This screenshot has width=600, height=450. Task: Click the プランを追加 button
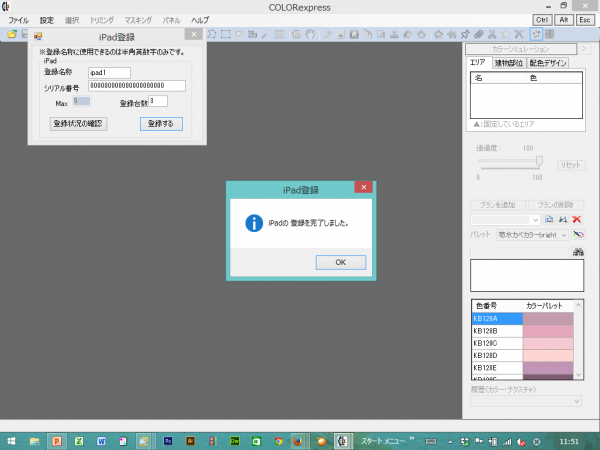tap(497, 205)
